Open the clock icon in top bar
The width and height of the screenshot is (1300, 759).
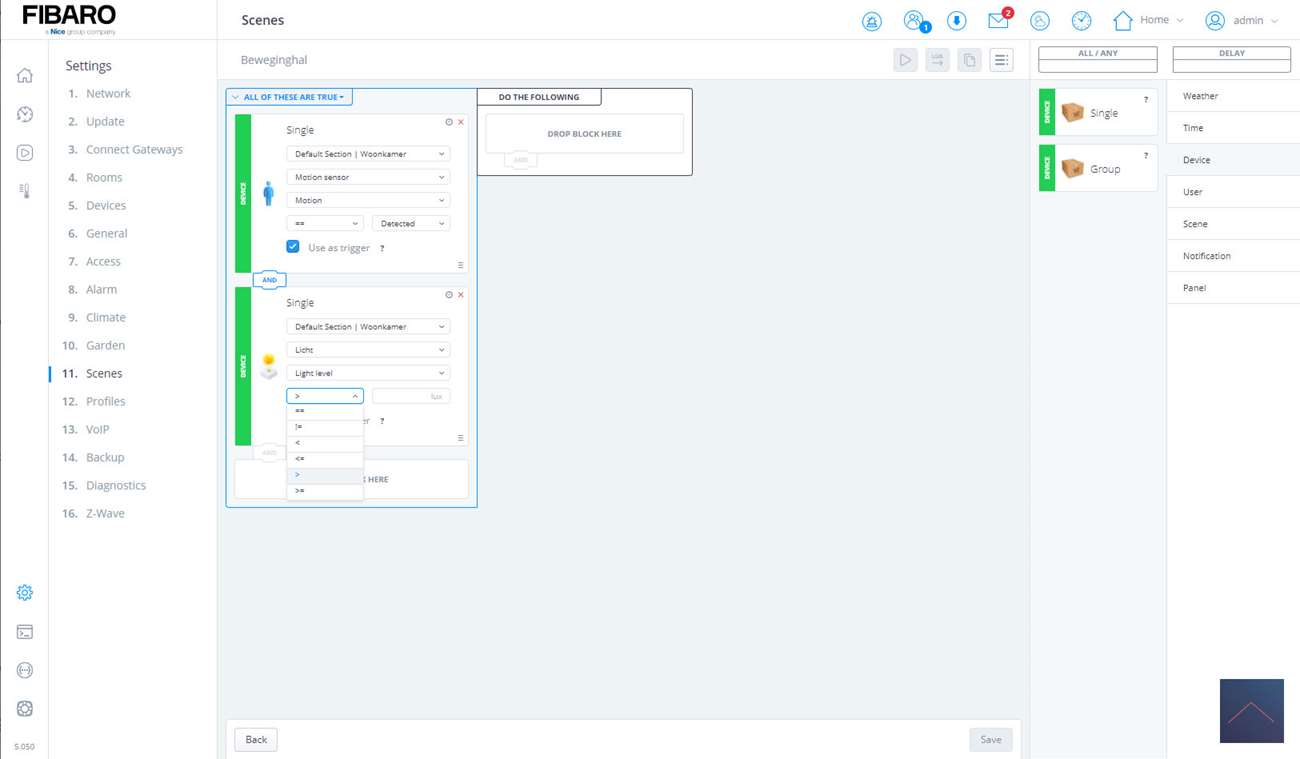click(1081, 20)
